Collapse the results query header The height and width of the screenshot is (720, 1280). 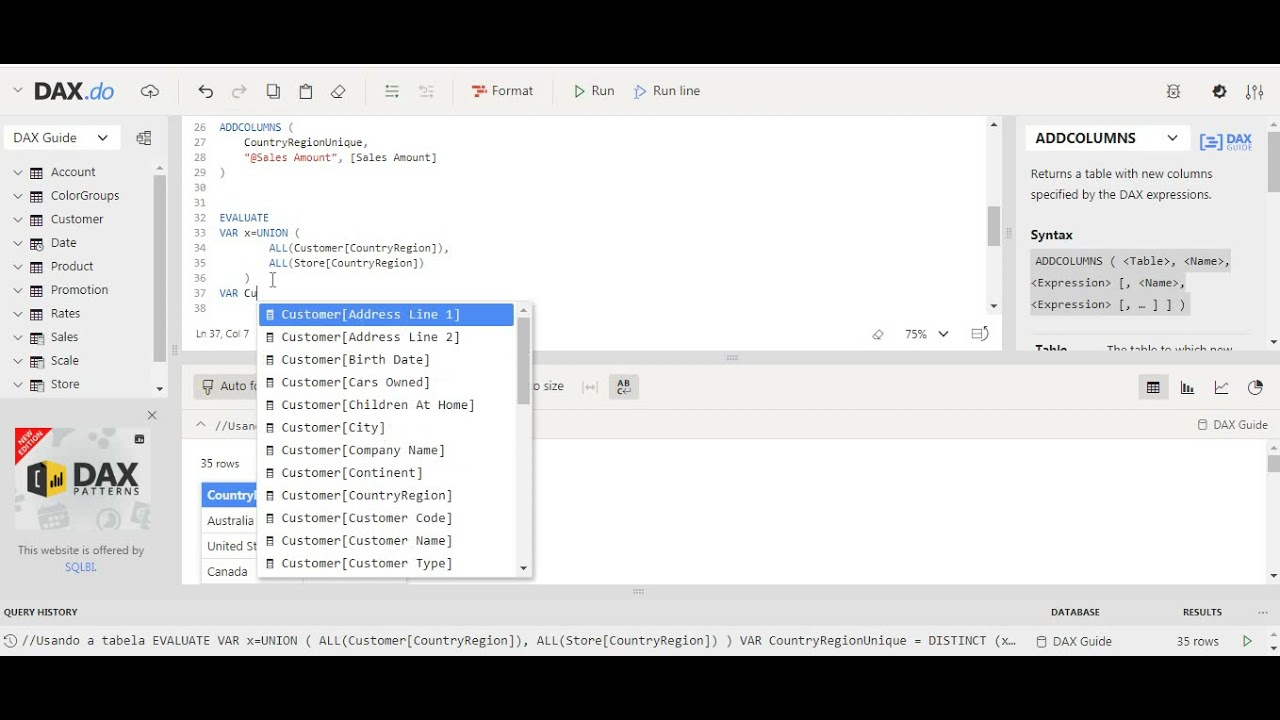click(201, 425)
